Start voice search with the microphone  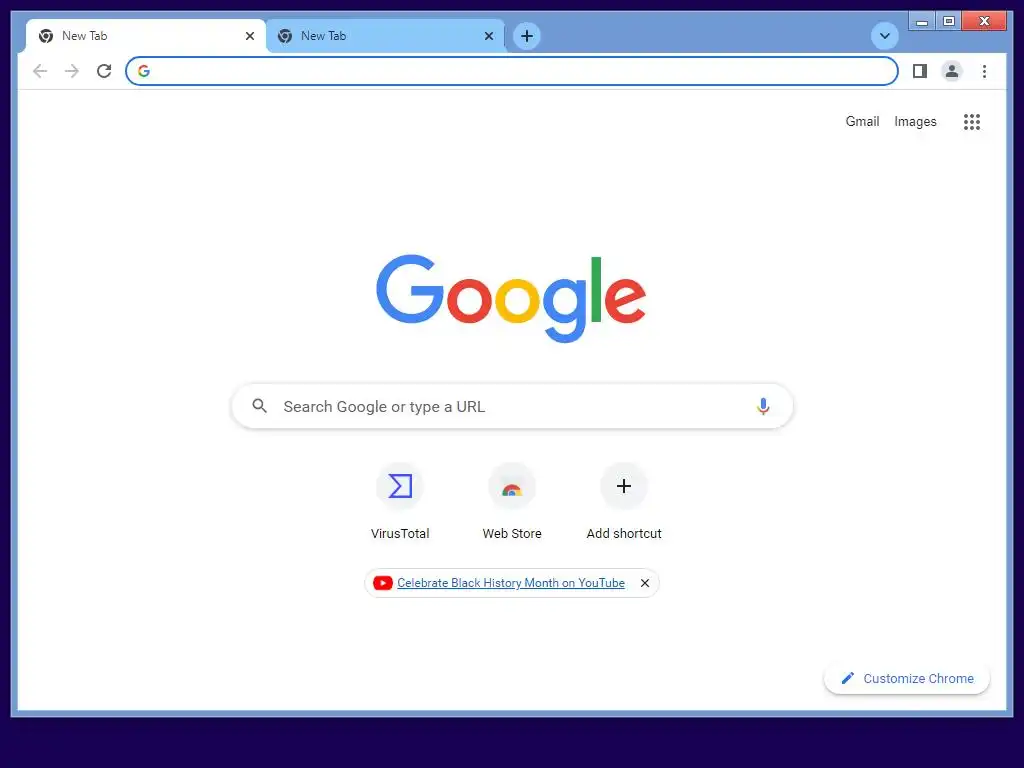(x=763, y=406)
